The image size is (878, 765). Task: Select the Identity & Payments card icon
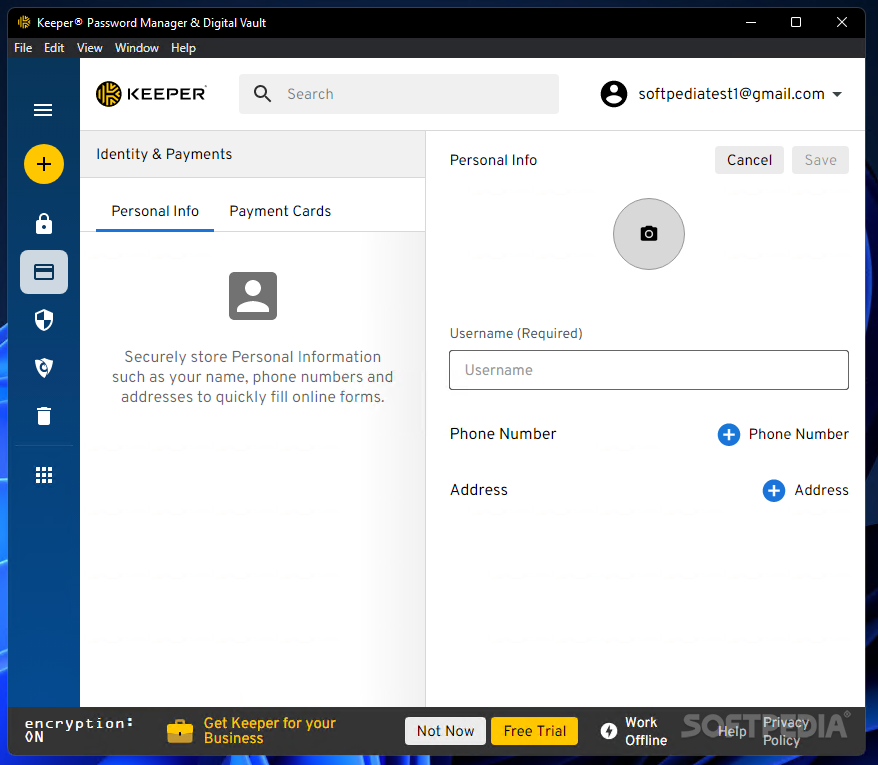pyautogui.click(x=44, y=272)
